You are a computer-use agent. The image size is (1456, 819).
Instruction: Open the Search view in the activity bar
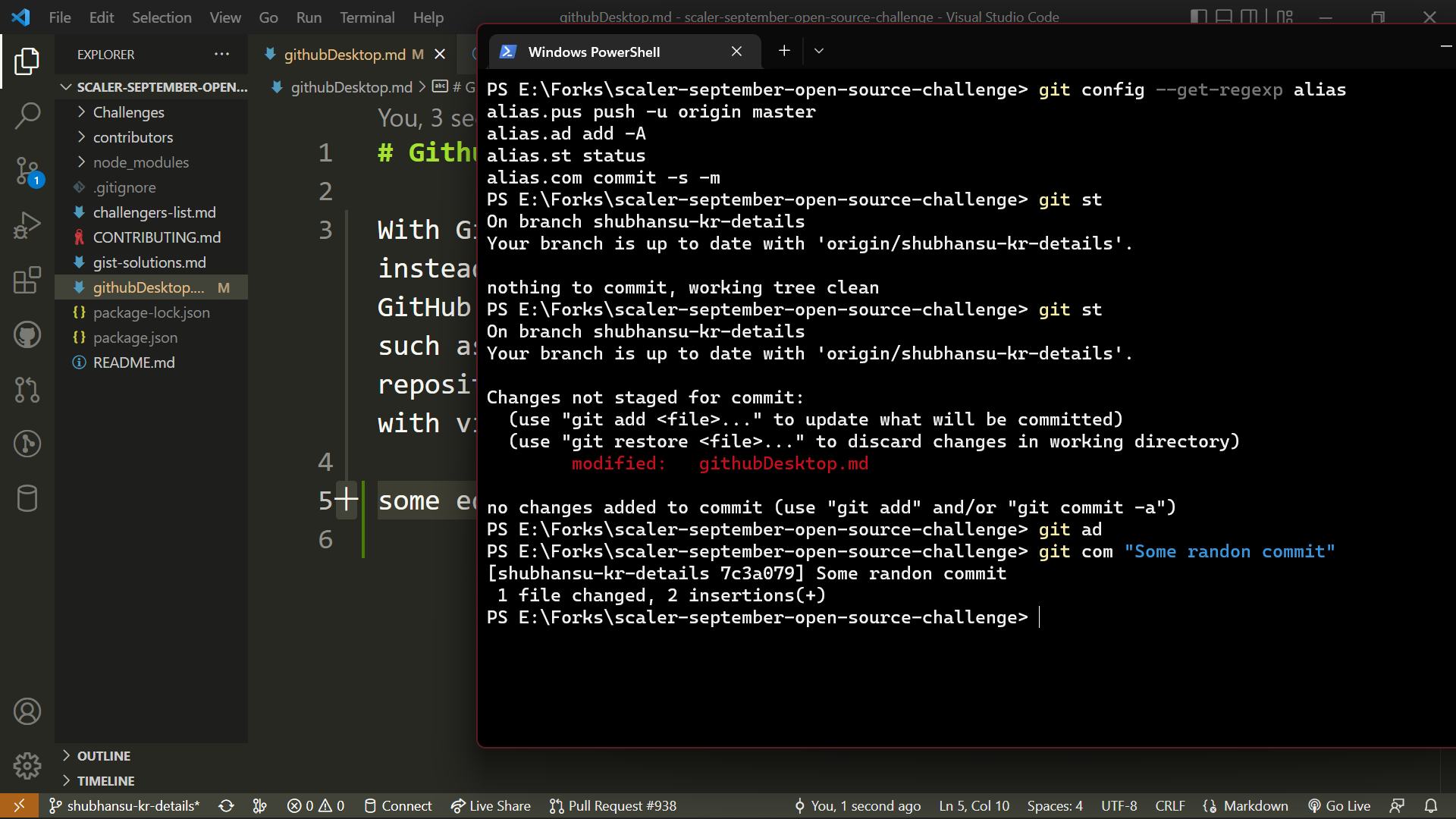tap(28, 115)
